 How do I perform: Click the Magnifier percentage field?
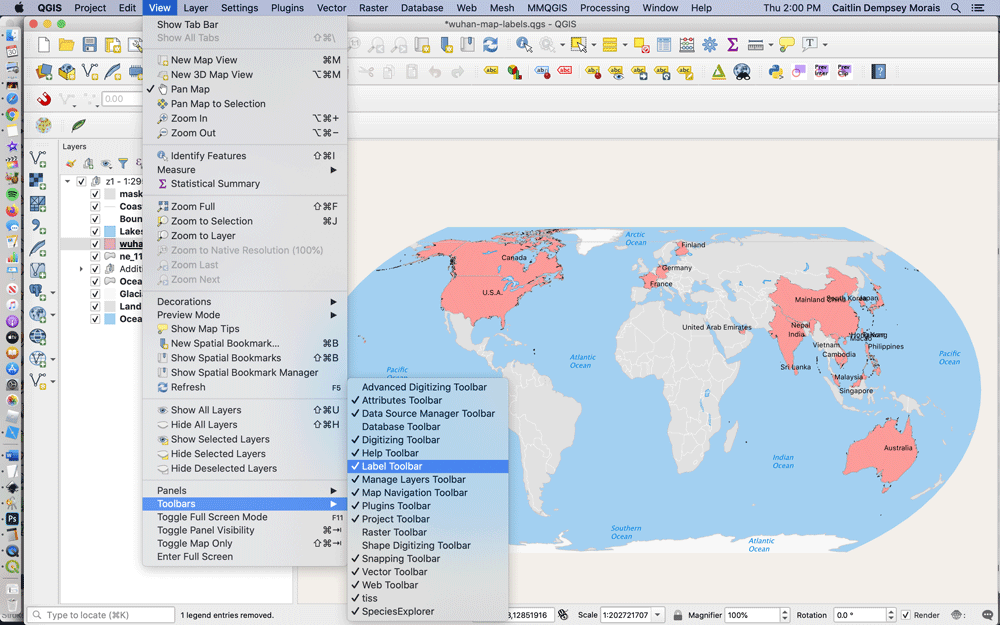tap(752, 615)
